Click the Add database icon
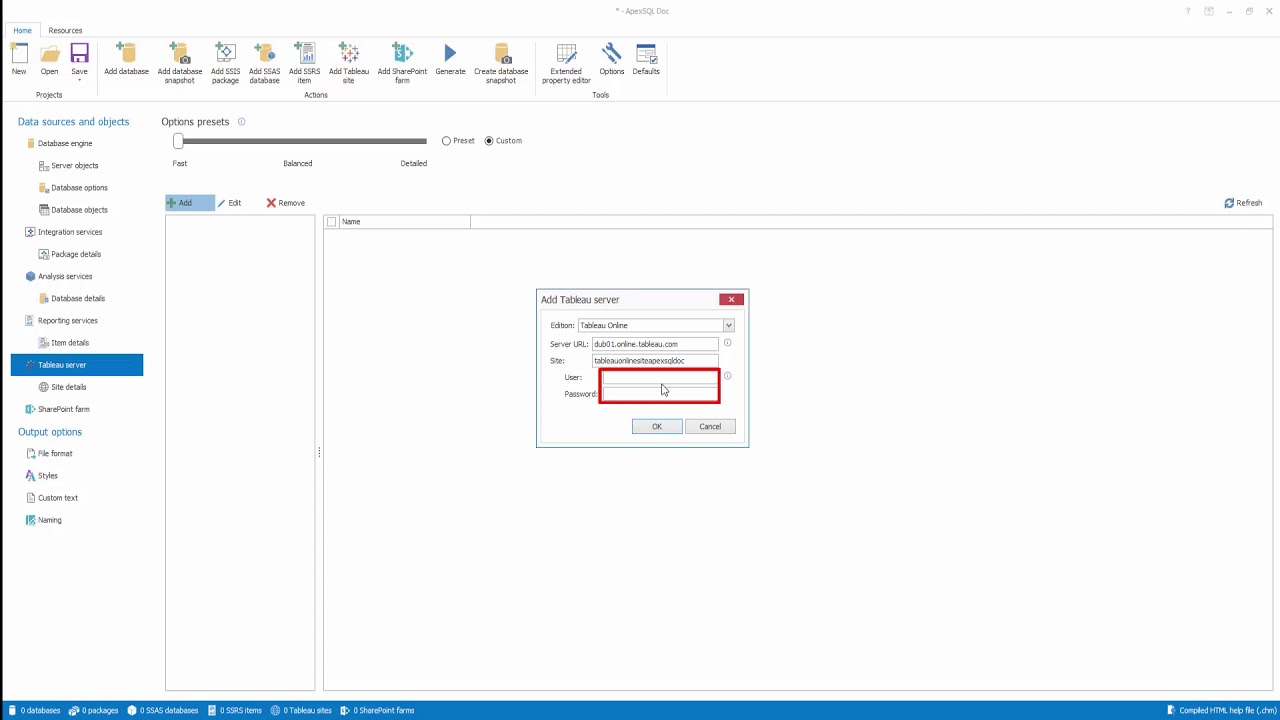 tap(126, 53)
